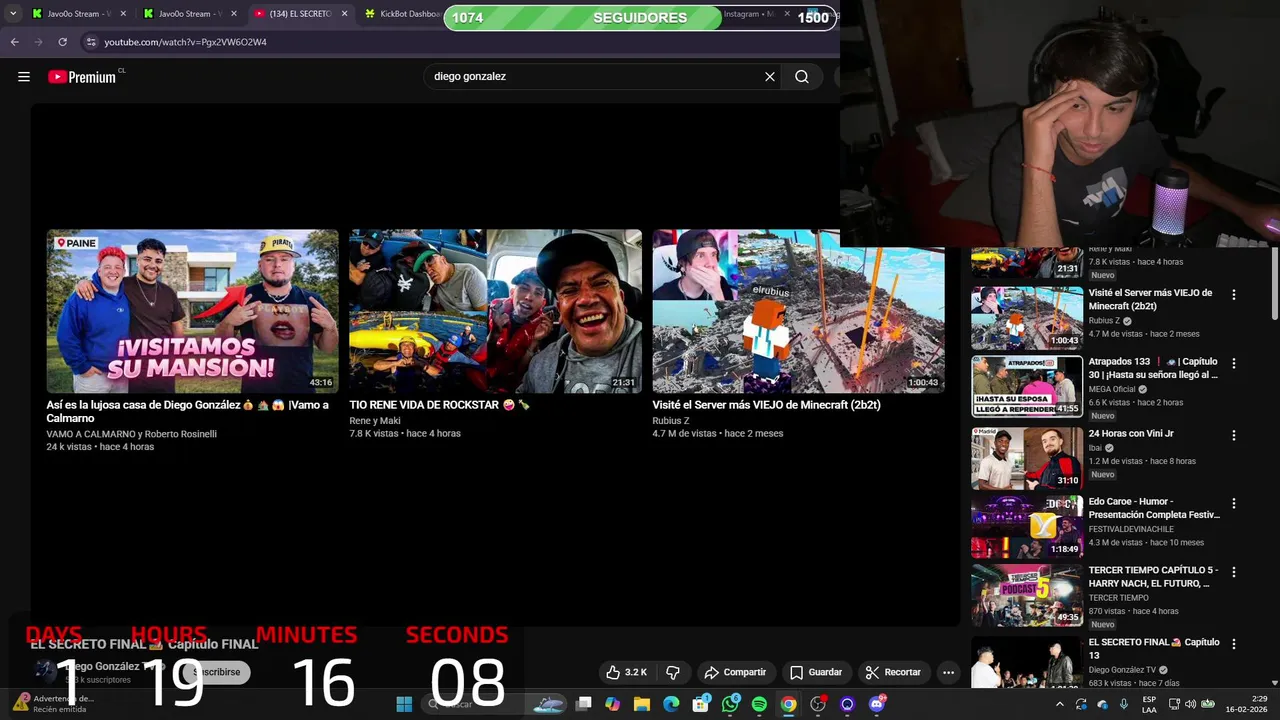Open File Explorer from taskbar

point(642,704)
